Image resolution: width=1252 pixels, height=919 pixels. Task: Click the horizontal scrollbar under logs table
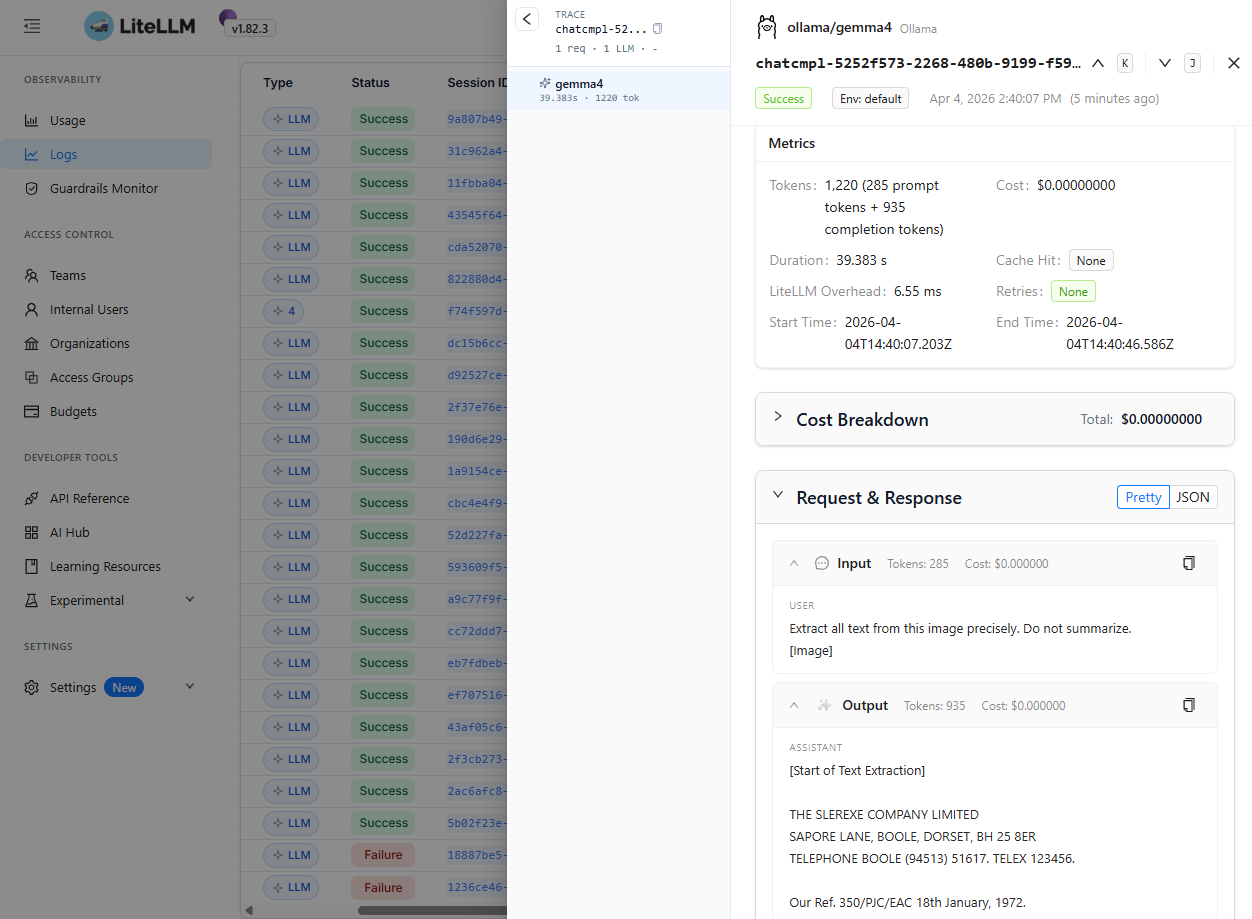(430, 910)
